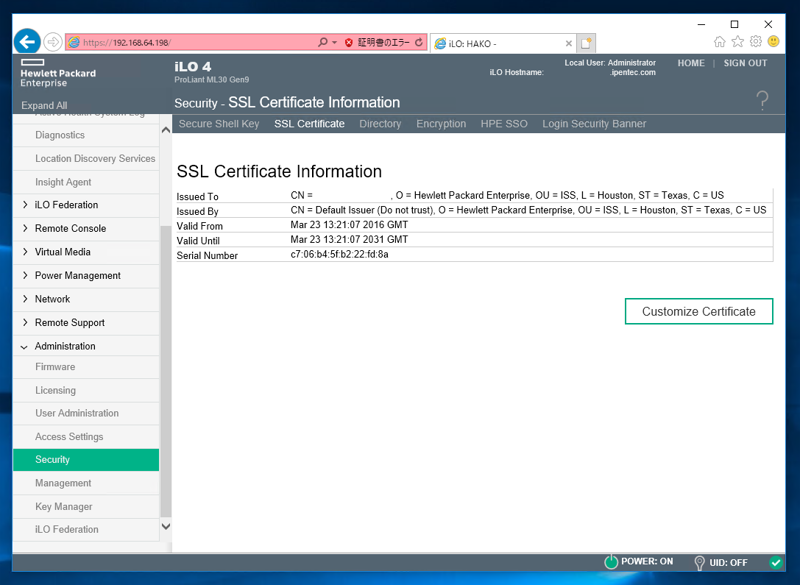Expand the Network section
This screenshot has height=585, width=800.
(x=25, y=298)
